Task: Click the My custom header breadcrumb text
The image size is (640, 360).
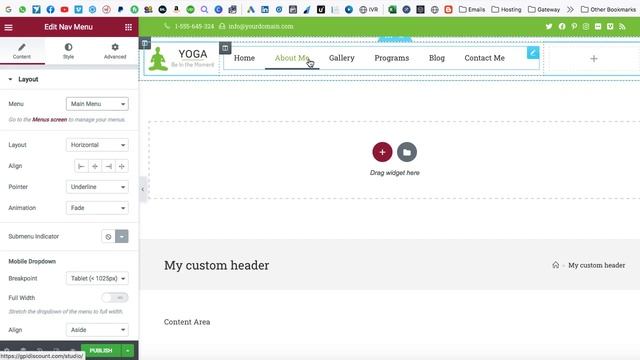Action: [596, 265]
